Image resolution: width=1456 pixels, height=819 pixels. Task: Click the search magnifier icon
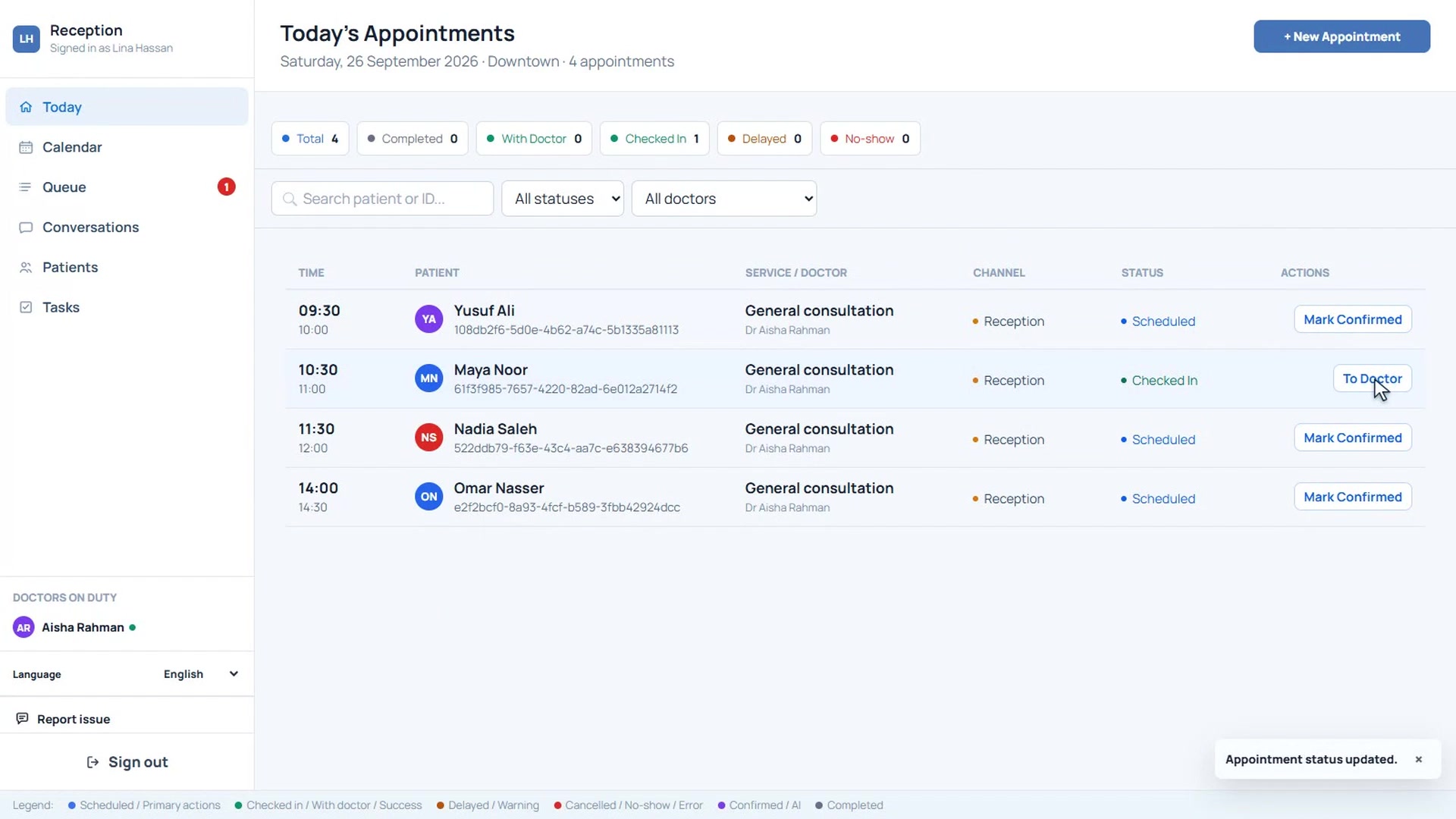(289, 199)
